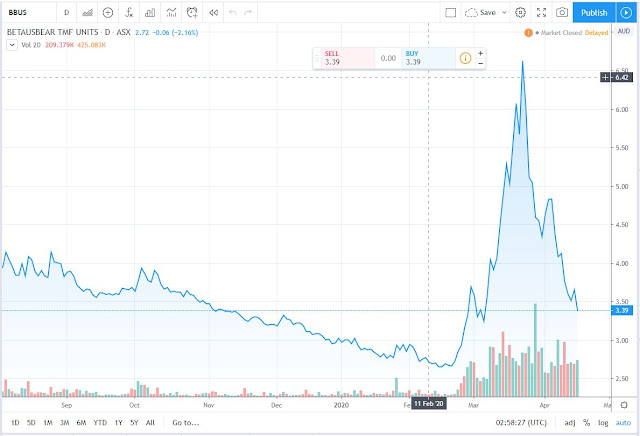Open the D interval selector

tap(67, 13)
